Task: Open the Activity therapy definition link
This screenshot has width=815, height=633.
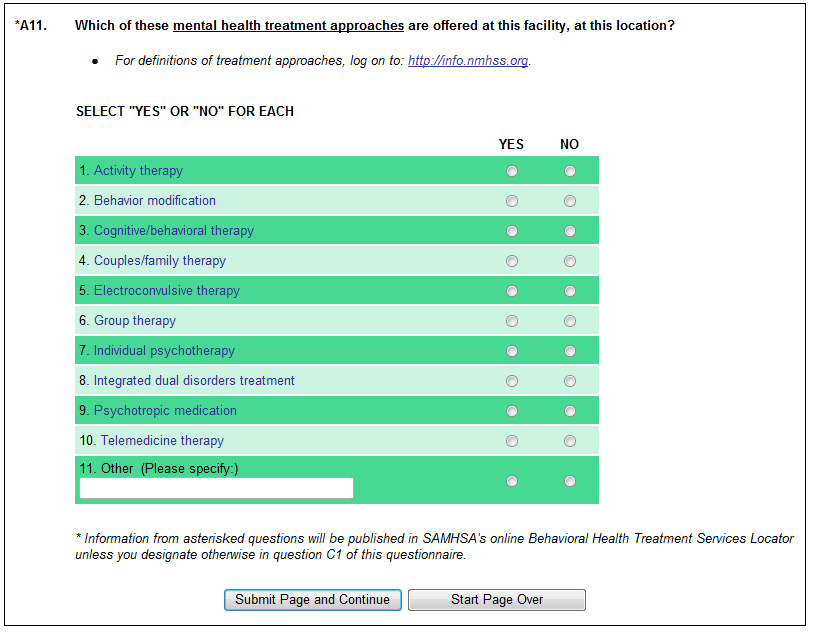Action: pyautogui.click(x=138, y=171)
